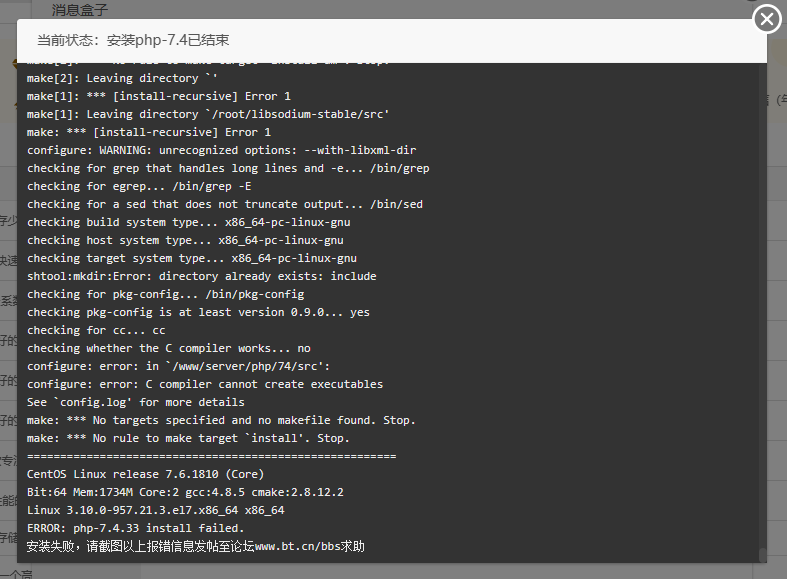The image size is (787, 579).
Task: Click the 'No rule to make target install' line
Action: [188, 439]
